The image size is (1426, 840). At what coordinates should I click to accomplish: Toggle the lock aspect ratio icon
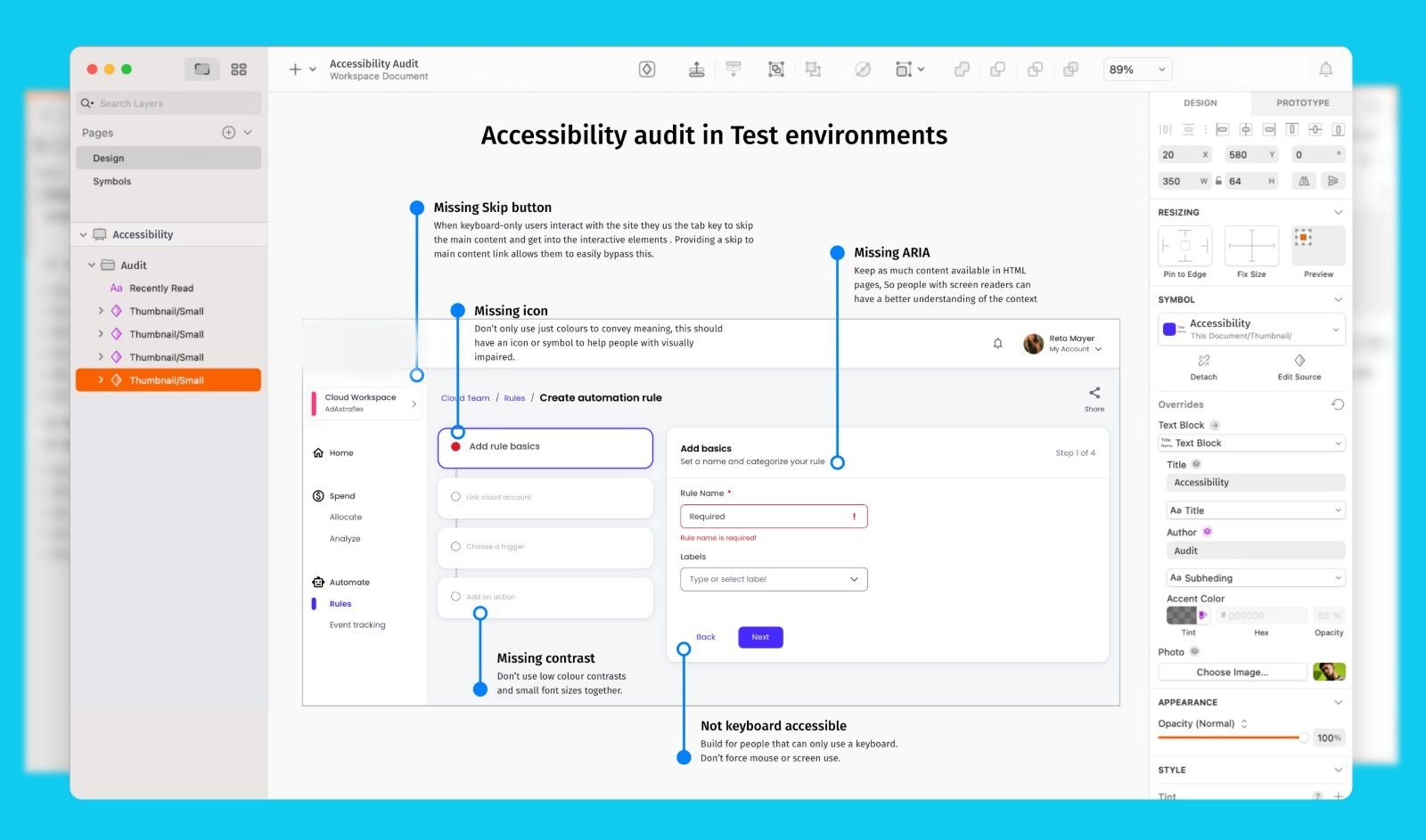(x=1218, y=181)
